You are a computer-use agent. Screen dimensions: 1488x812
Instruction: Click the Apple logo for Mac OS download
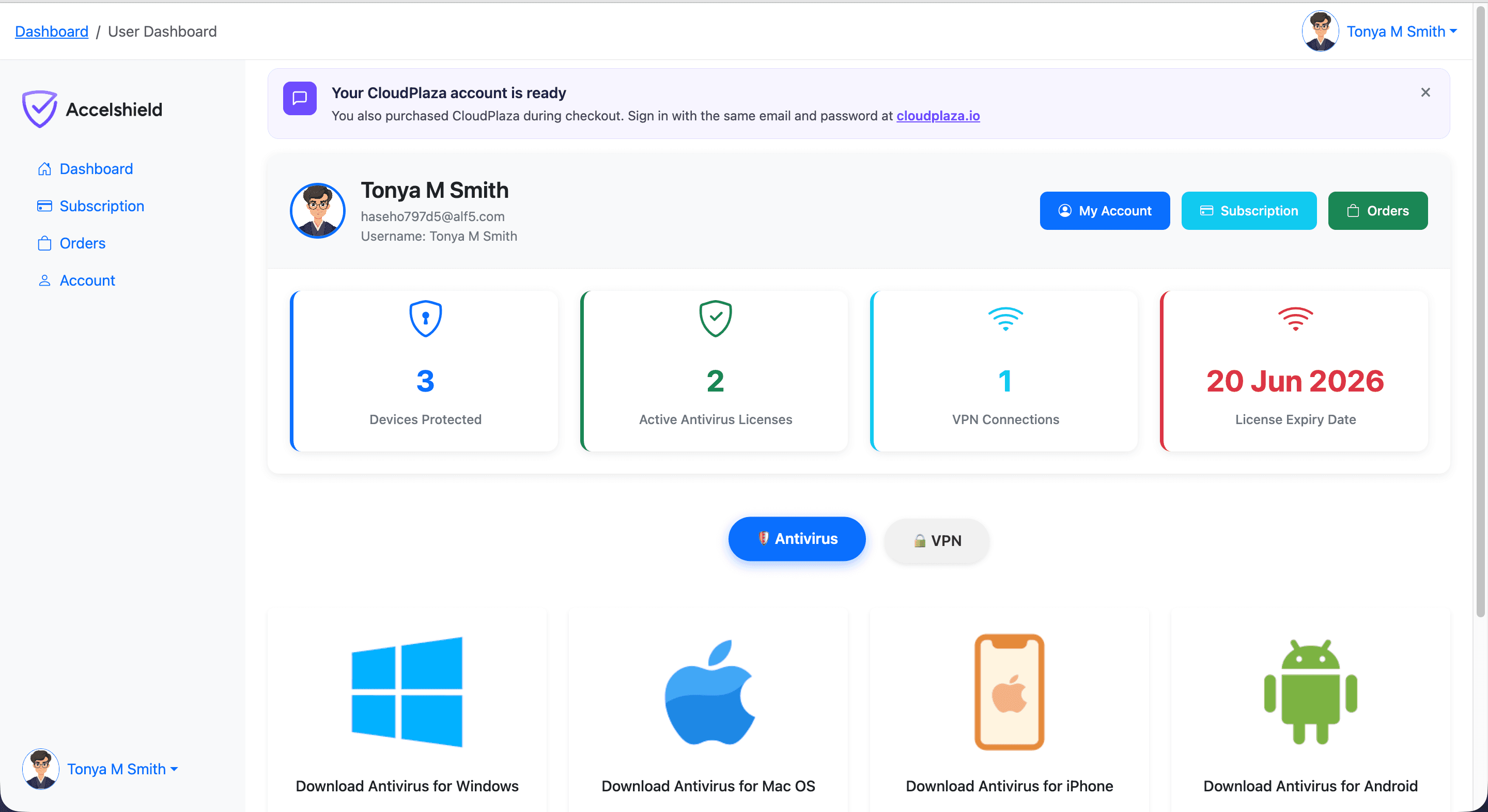click(x=709, y=692)
